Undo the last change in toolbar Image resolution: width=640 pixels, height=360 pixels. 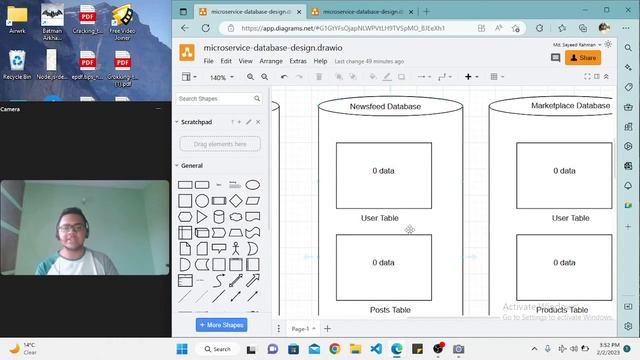pyautogui.click(x=284, y=77)
